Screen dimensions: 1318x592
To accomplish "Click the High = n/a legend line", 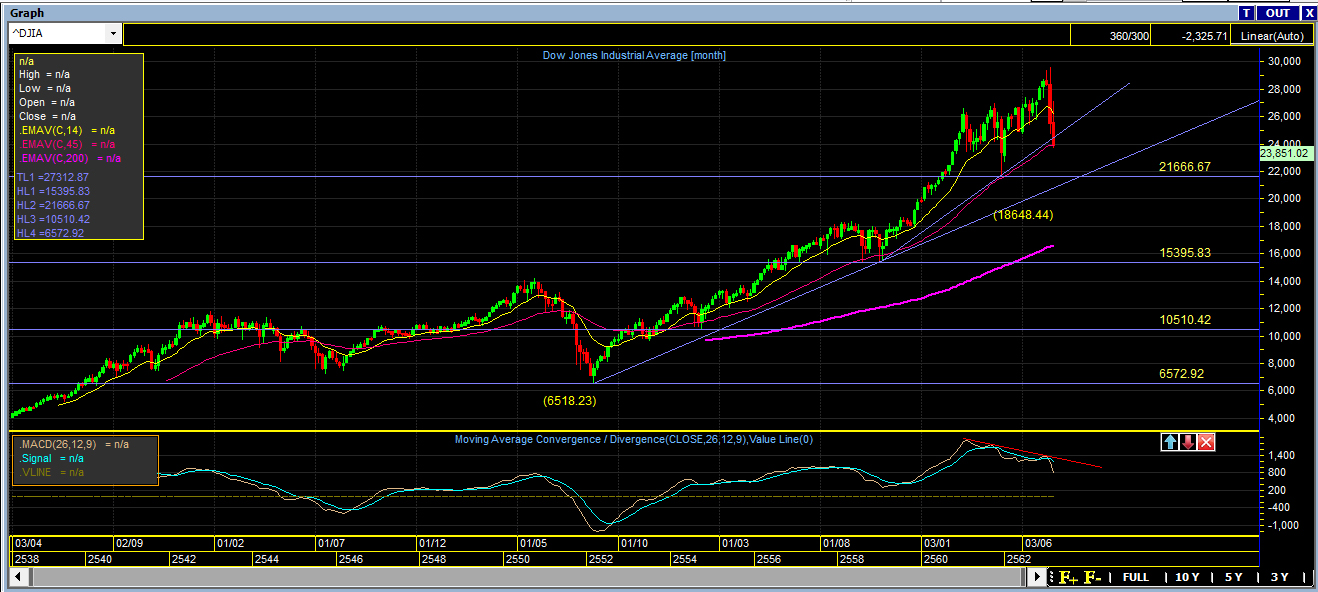I will (x=44, y=74).
